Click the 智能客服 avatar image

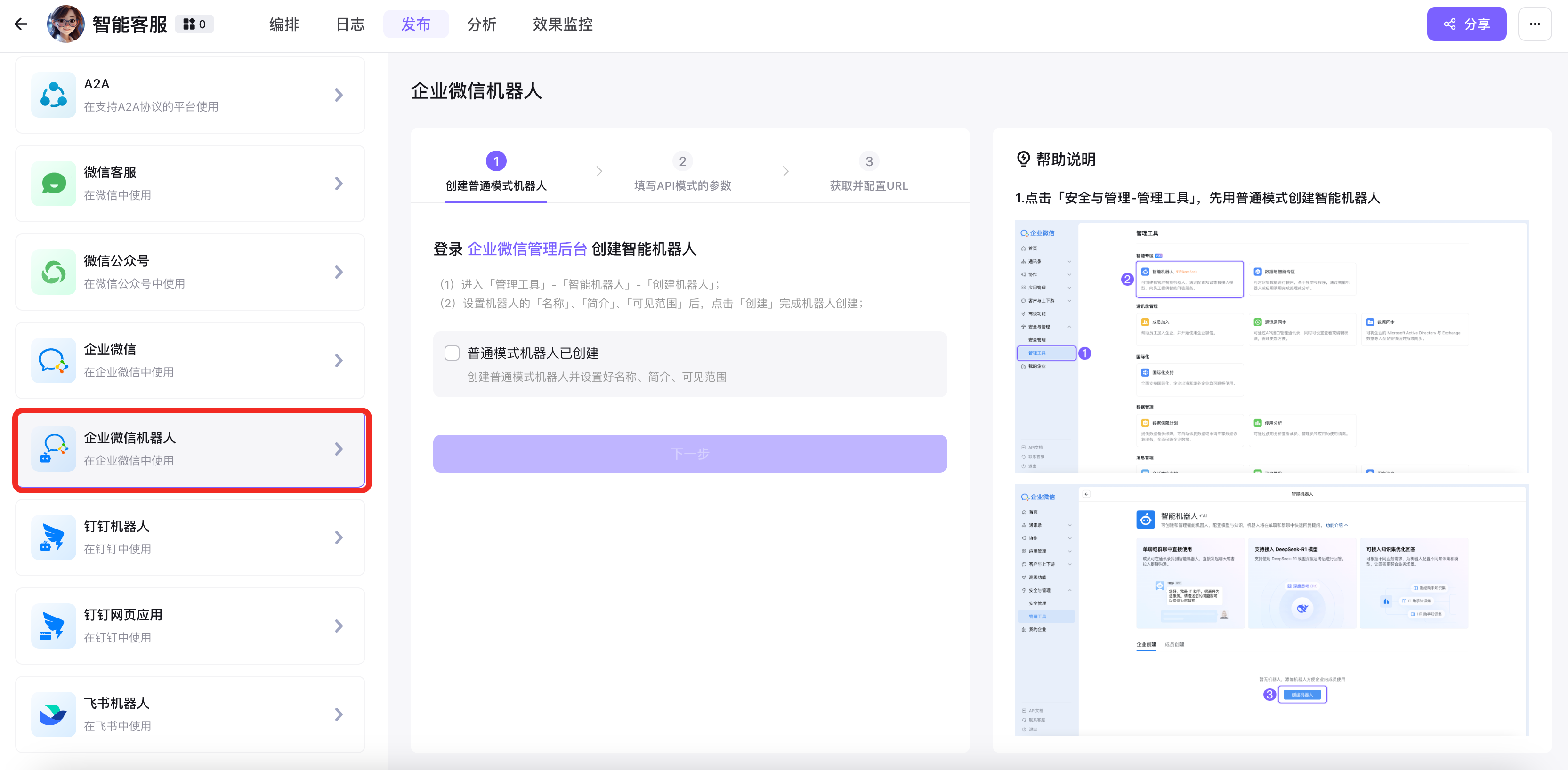point(66,24)
